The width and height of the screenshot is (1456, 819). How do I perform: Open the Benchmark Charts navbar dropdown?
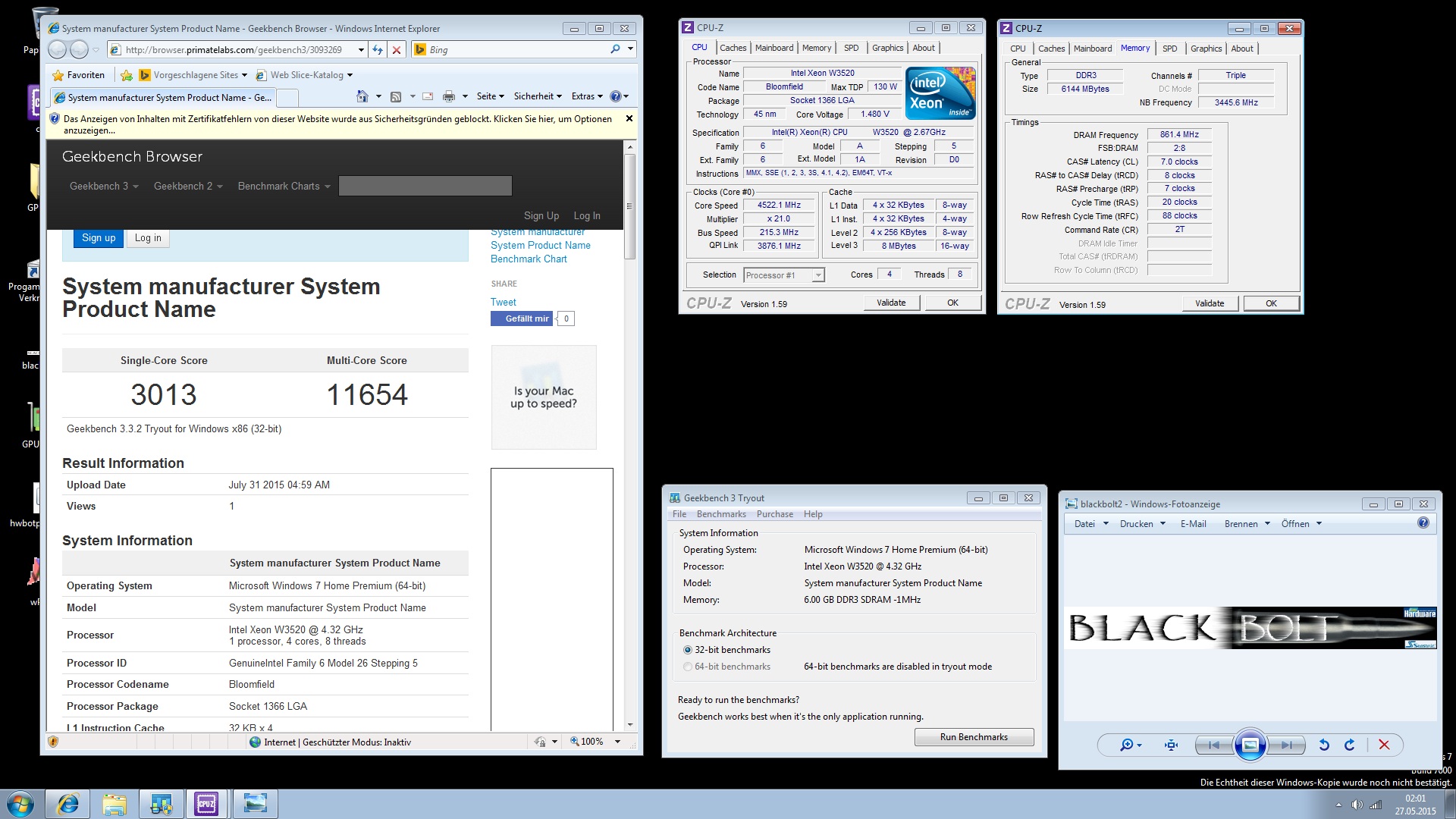(x=284, y=186)
